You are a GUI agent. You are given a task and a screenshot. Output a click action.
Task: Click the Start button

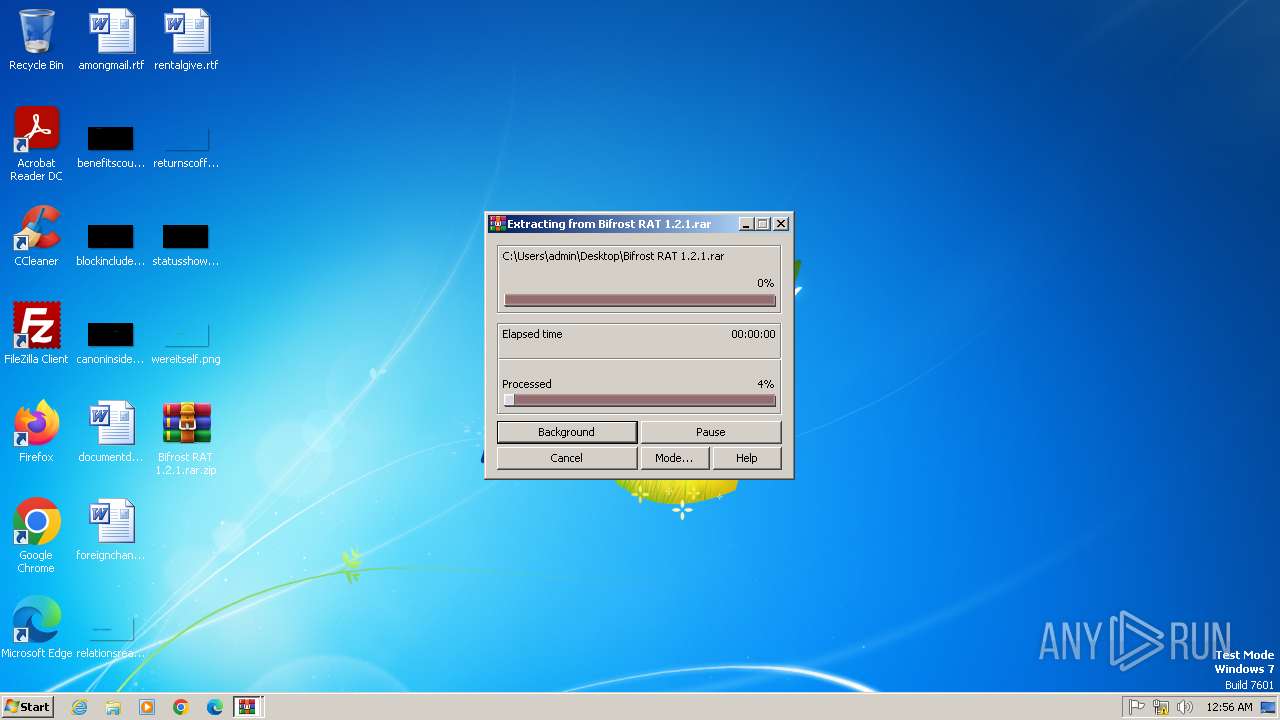tap(27, 707)
